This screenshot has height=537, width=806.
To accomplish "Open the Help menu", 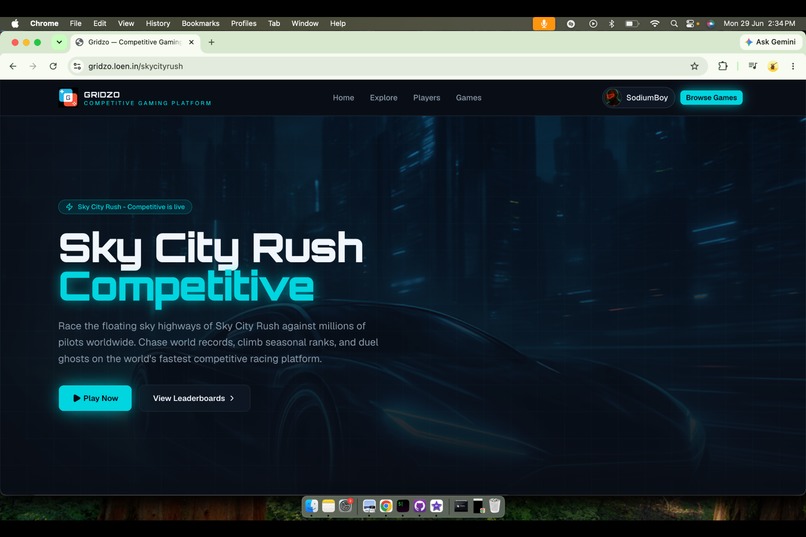I will click(338, 24).
